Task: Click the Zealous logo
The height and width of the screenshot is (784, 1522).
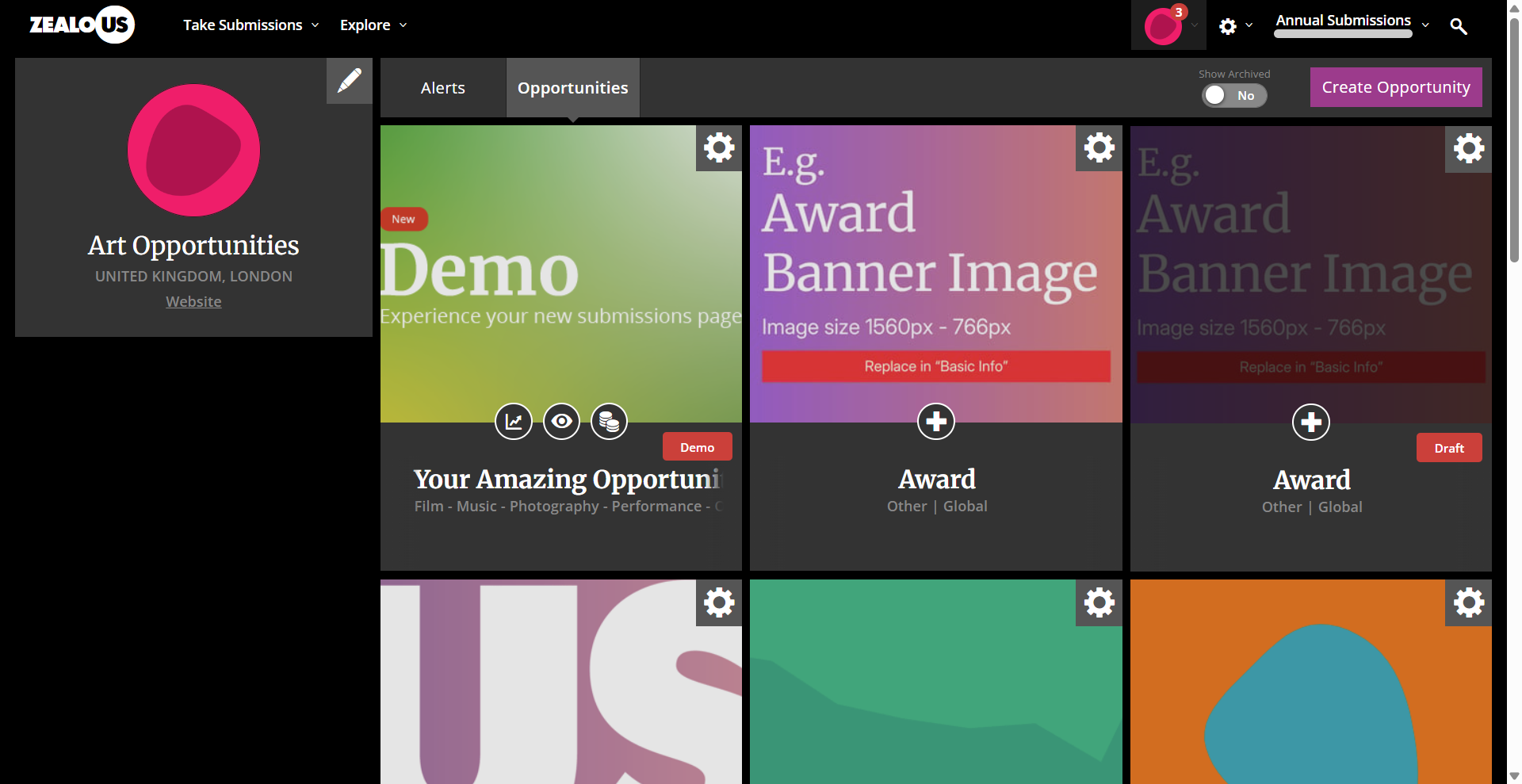Action: tap(82, 25)
